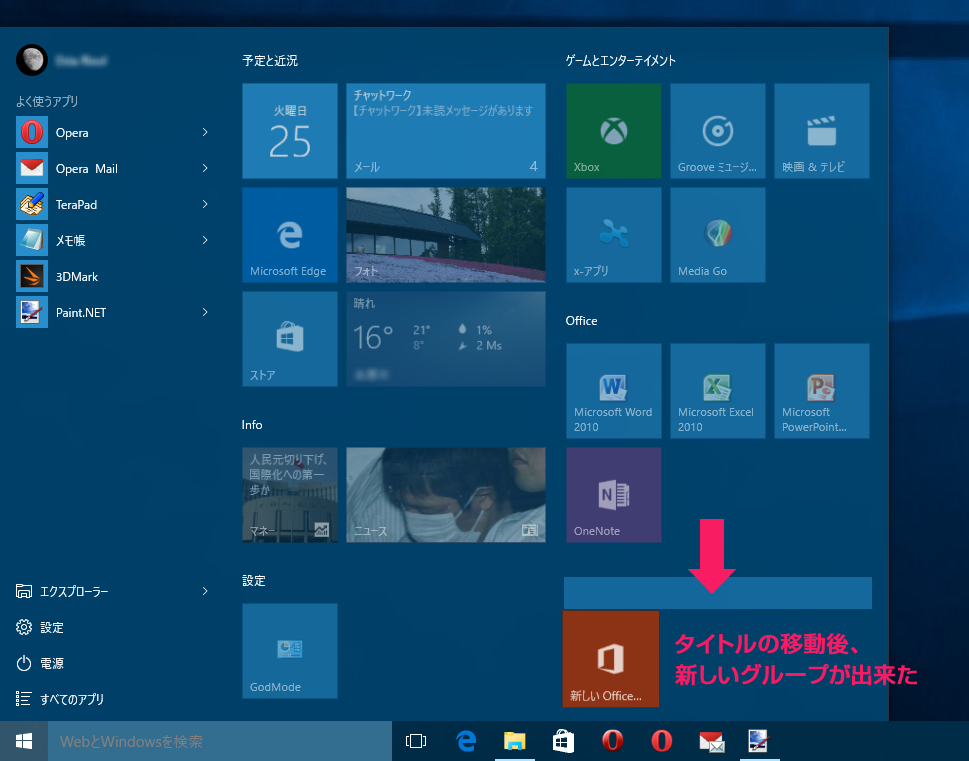Select the 設定 tile group heading
This screenshot has width=969, height=761.
[x=254, y=580]
